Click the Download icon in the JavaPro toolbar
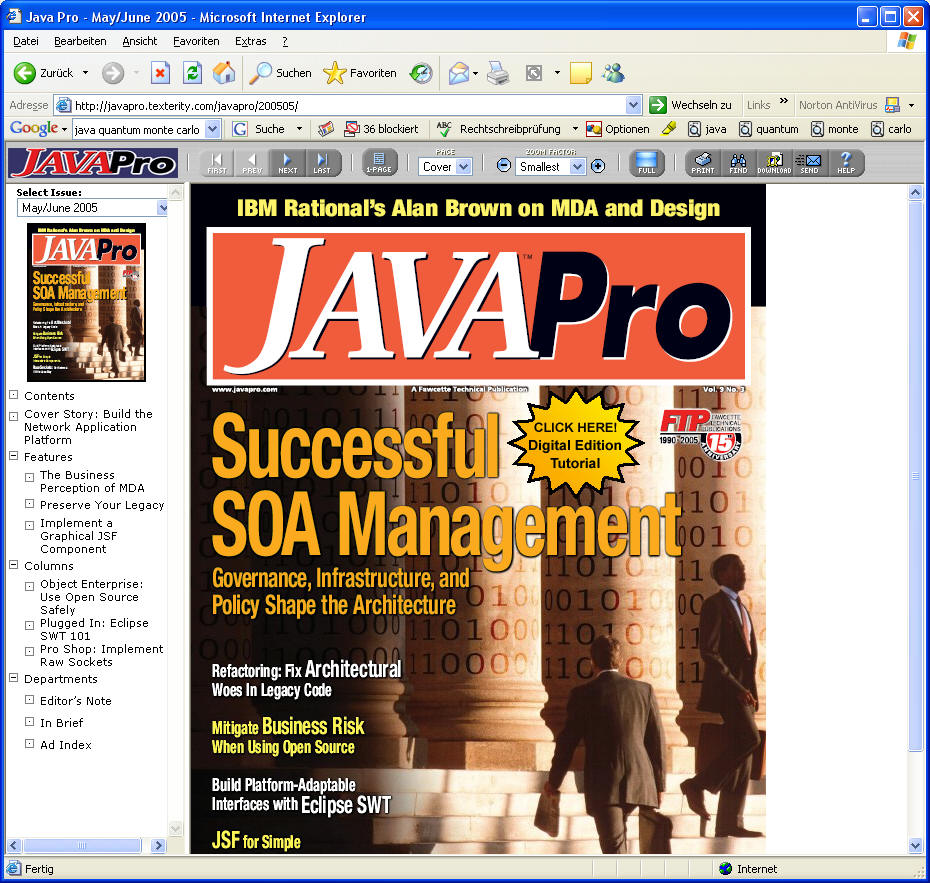Viewport: 930px width, 883px height. coord(773,163)
